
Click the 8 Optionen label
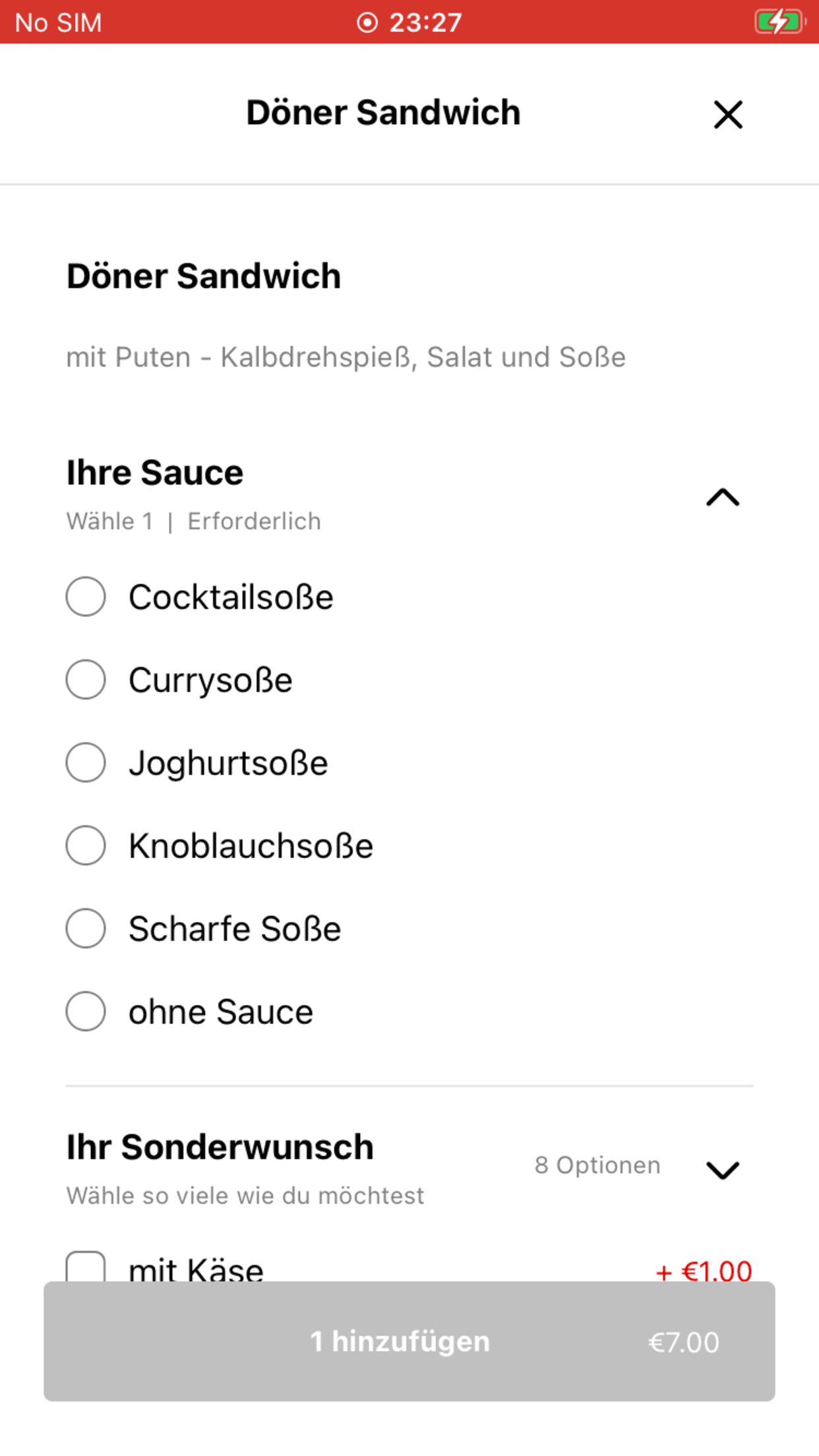[597, 1165]
